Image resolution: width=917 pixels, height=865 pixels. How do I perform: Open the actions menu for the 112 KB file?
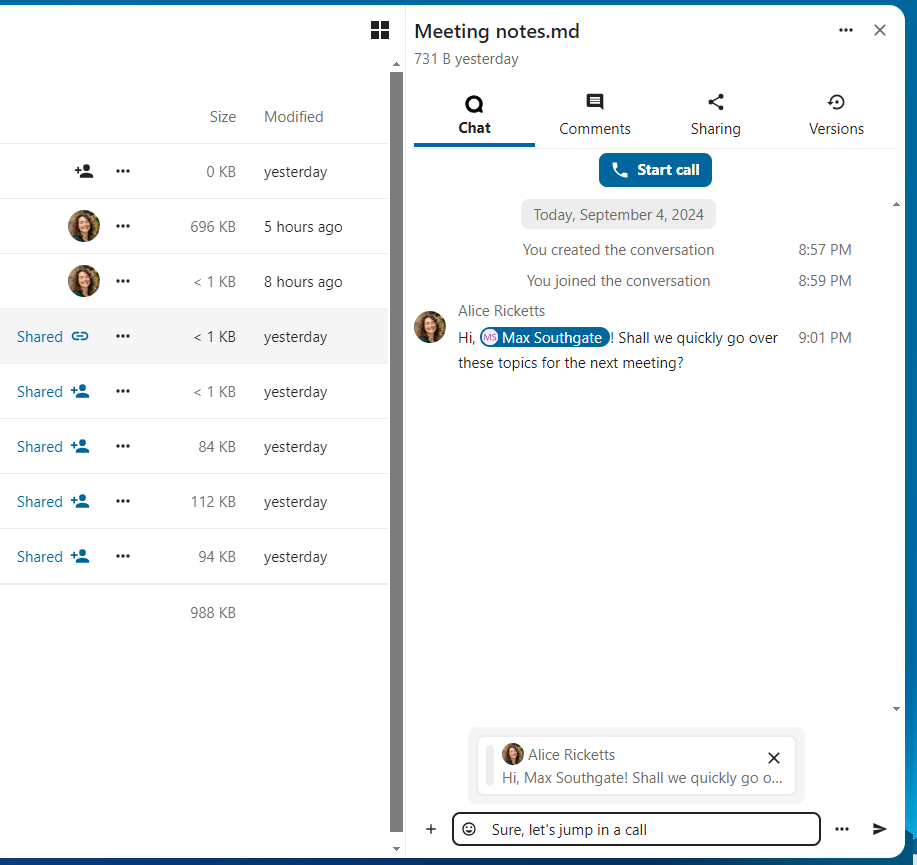123,502
